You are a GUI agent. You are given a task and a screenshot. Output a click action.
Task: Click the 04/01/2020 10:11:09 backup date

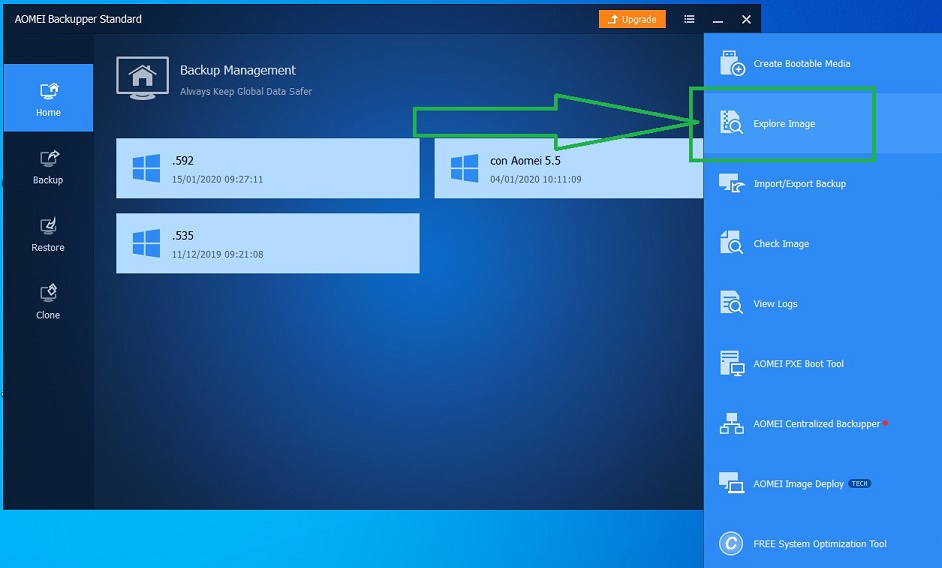tap(536, 179)
